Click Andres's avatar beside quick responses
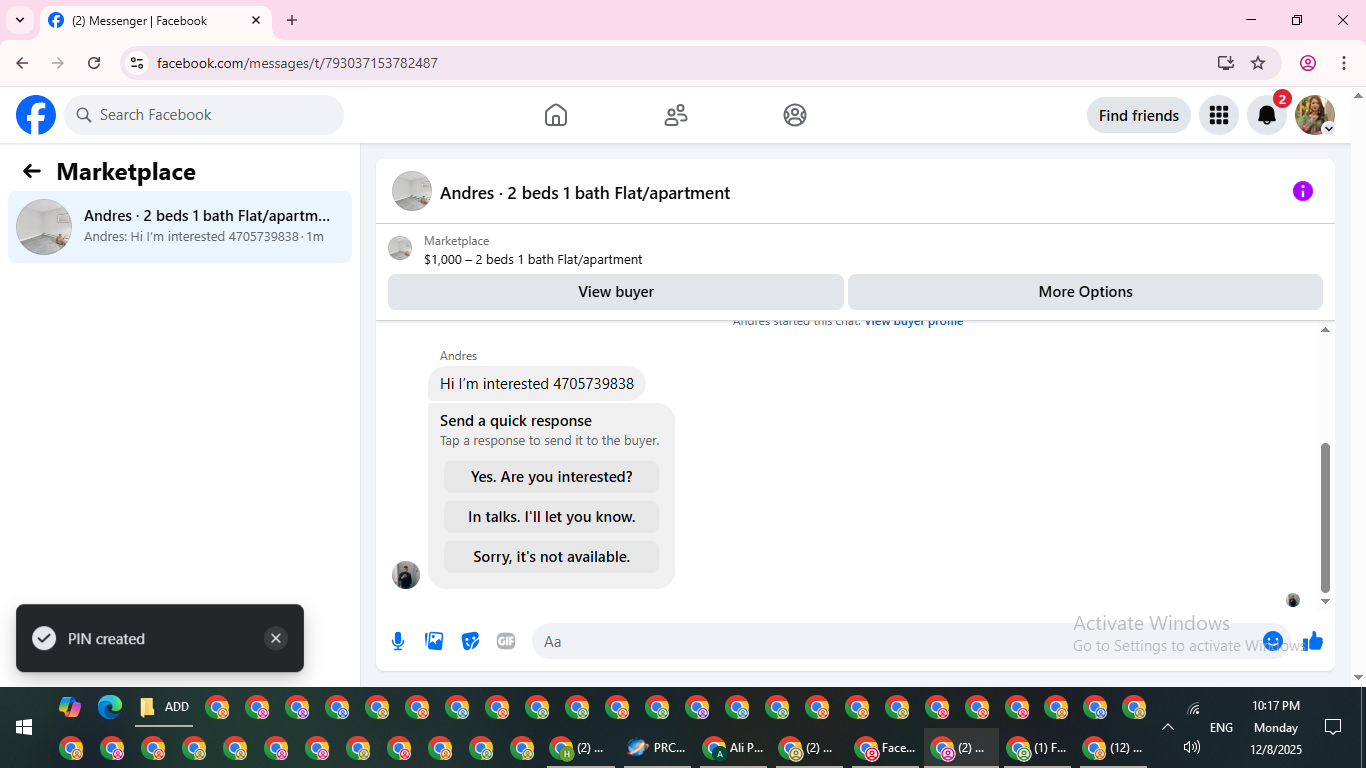This screenshot has height=768, width=1366. tap(406, 575)
